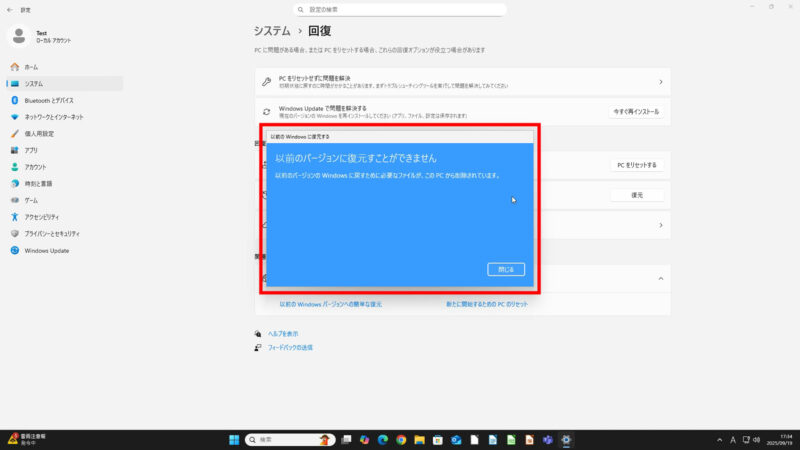Open Windows Update in the sidebar
800x450 pixels.
(46, 251)
